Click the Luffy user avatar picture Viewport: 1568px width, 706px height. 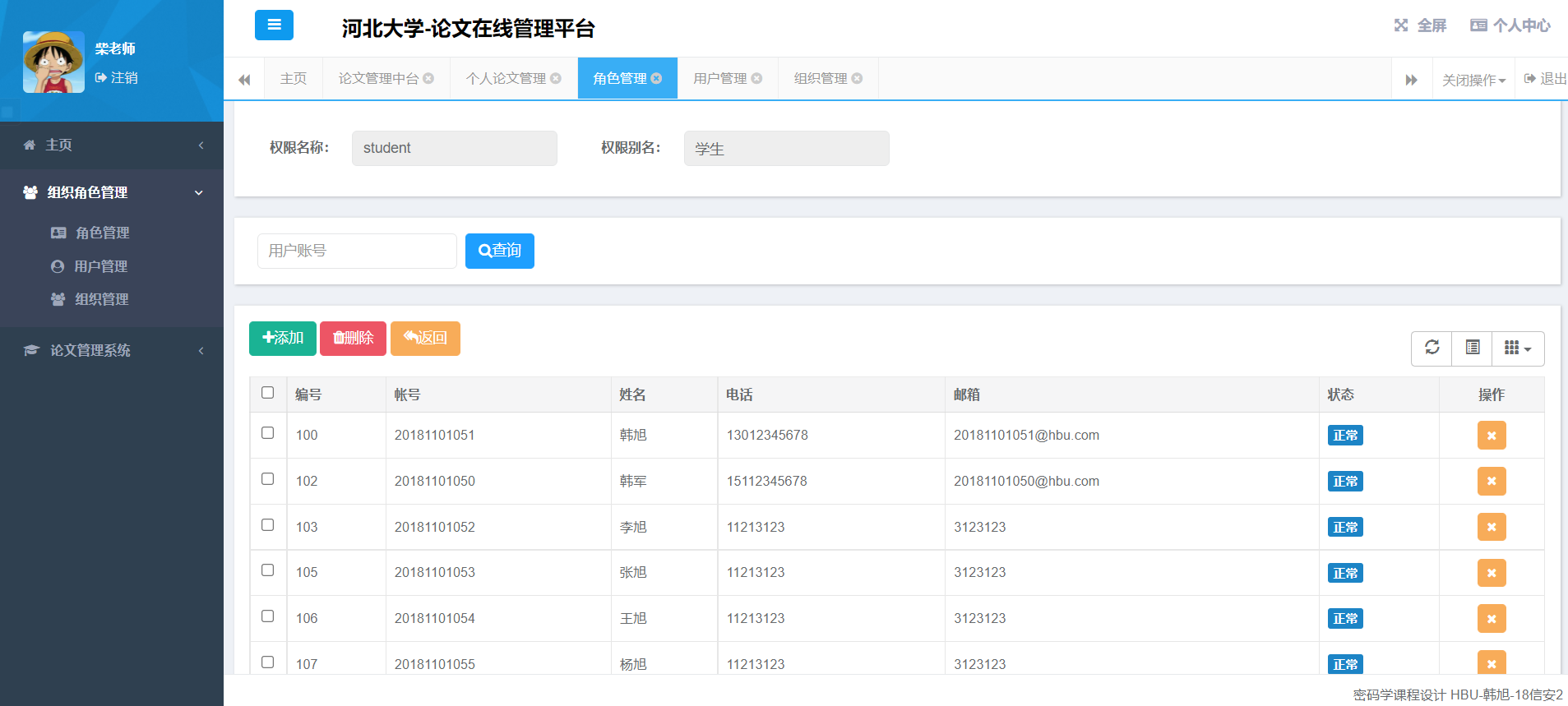click(53, 62)
